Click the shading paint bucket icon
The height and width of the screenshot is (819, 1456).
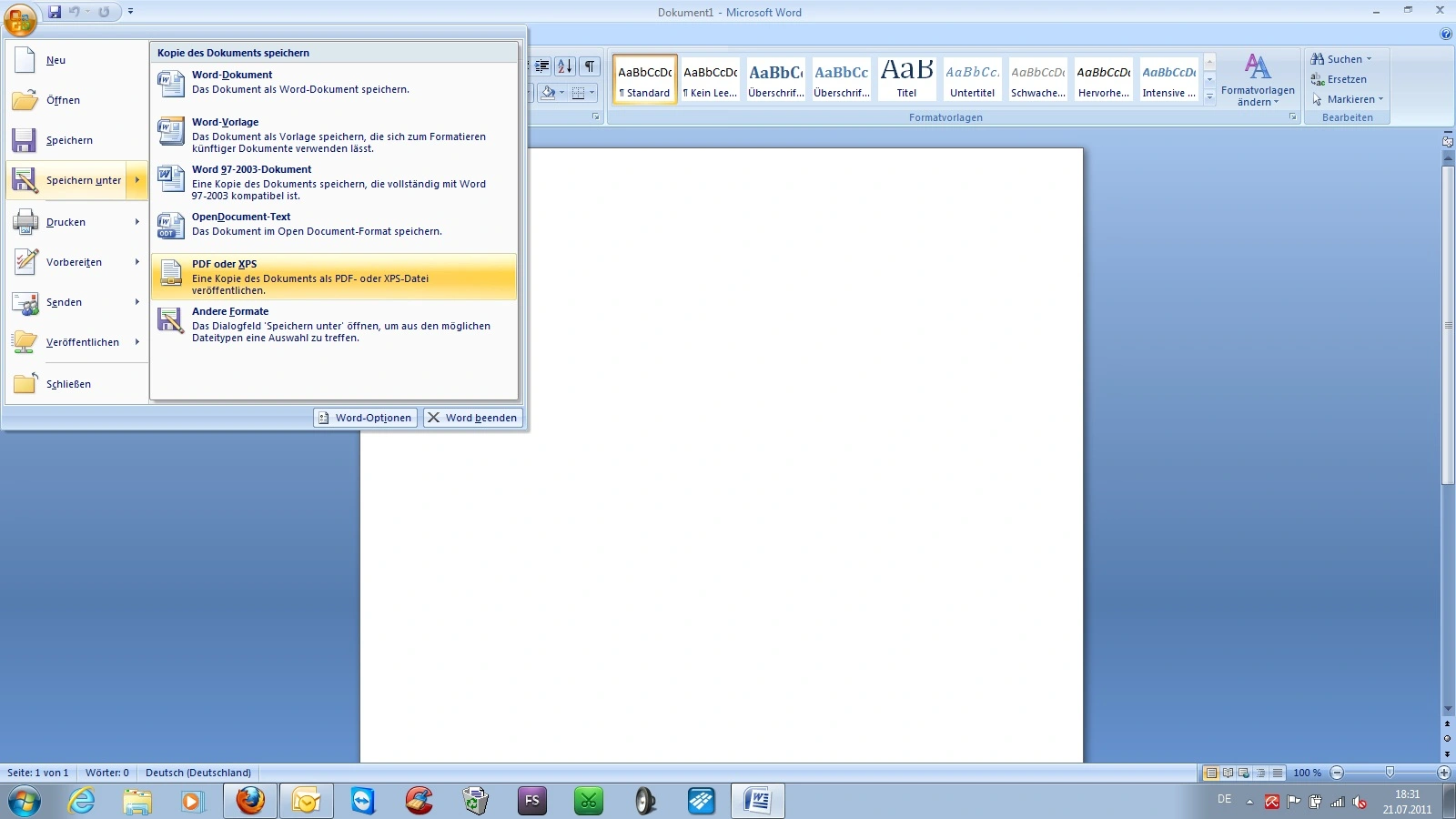(548, 93)
